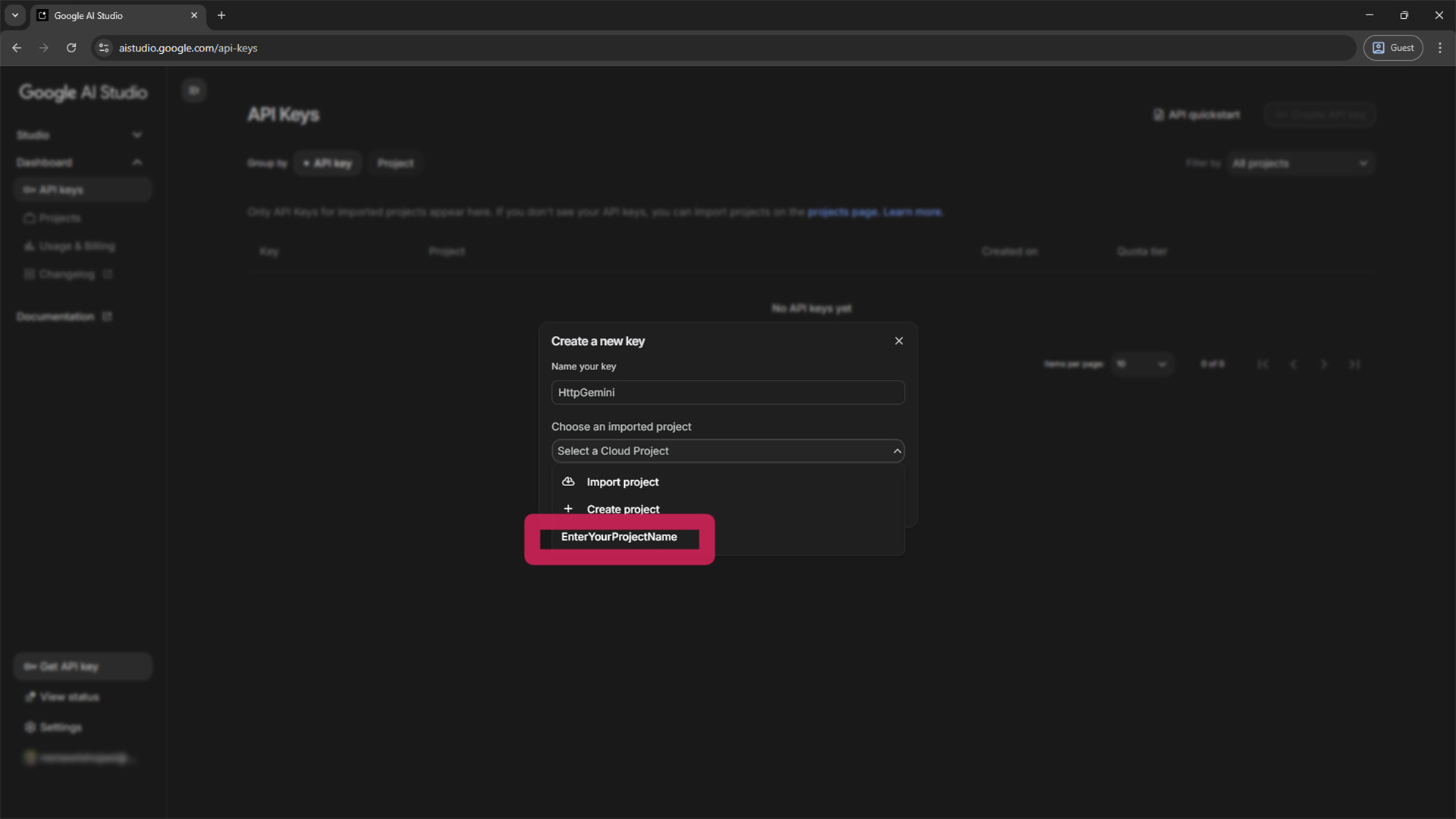Open a new browser tab
This screenshot has height=819, width=1456.
pyautogui.click(x=221, y=15)
